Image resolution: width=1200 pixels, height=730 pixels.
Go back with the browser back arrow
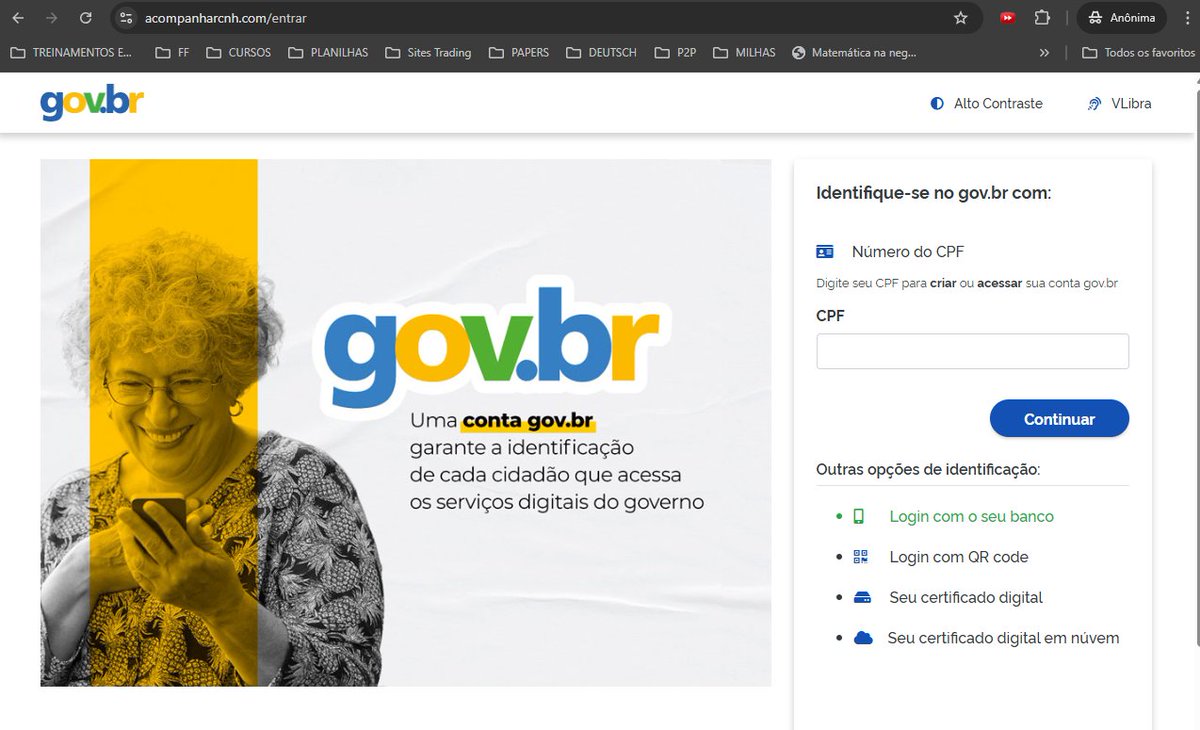pos(18,18)
